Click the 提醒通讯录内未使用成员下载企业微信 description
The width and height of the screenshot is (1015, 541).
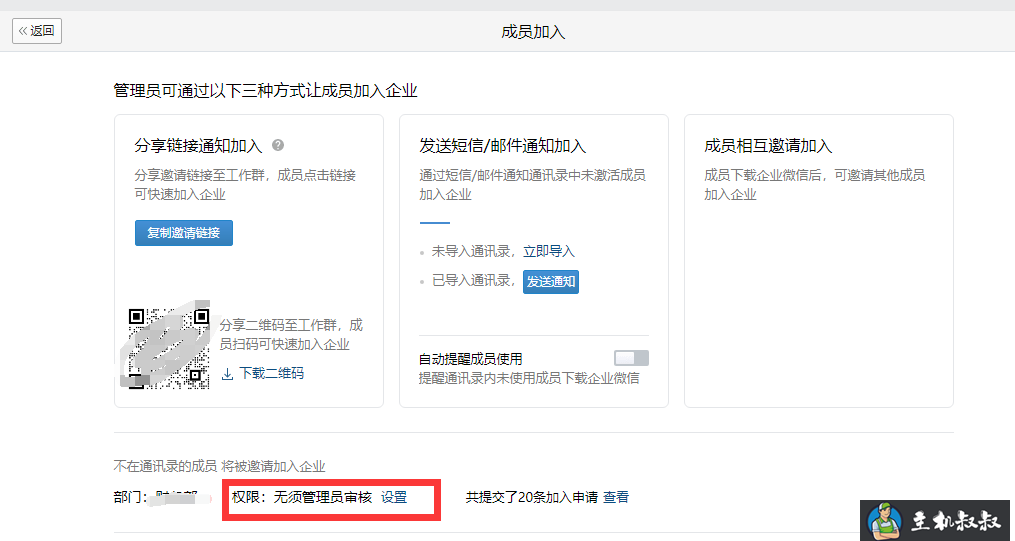pos(529,379)
